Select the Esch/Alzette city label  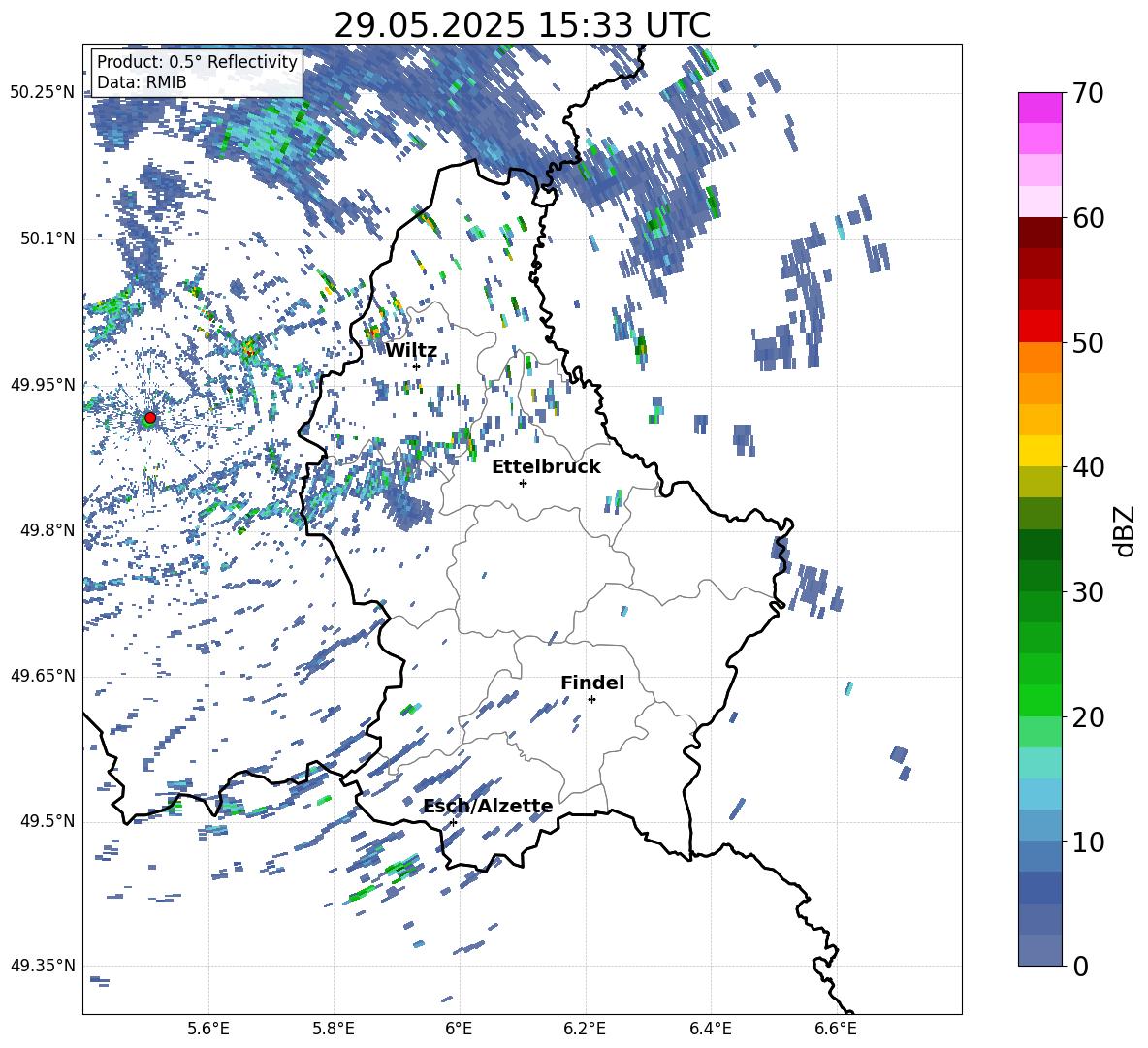coord(489,807)
